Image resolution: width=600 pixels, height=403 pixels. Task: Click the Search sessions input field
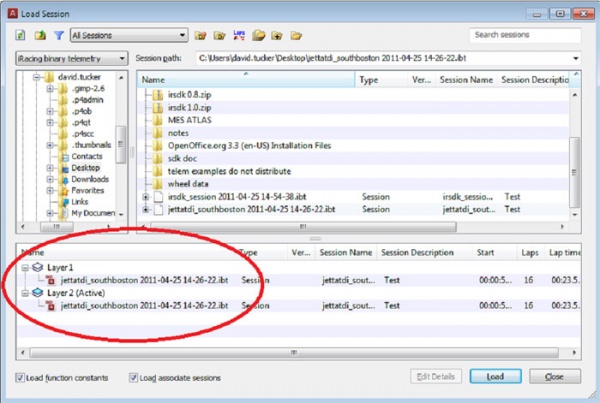(x=526, y=35)
